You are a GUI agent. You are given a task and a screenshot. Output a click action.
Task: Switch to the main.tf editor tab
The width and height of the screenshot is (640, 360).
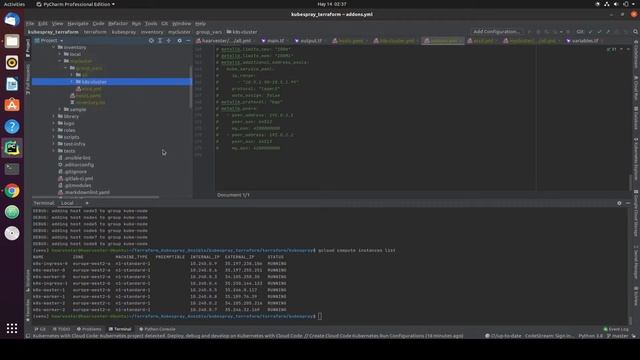[275, 41]
